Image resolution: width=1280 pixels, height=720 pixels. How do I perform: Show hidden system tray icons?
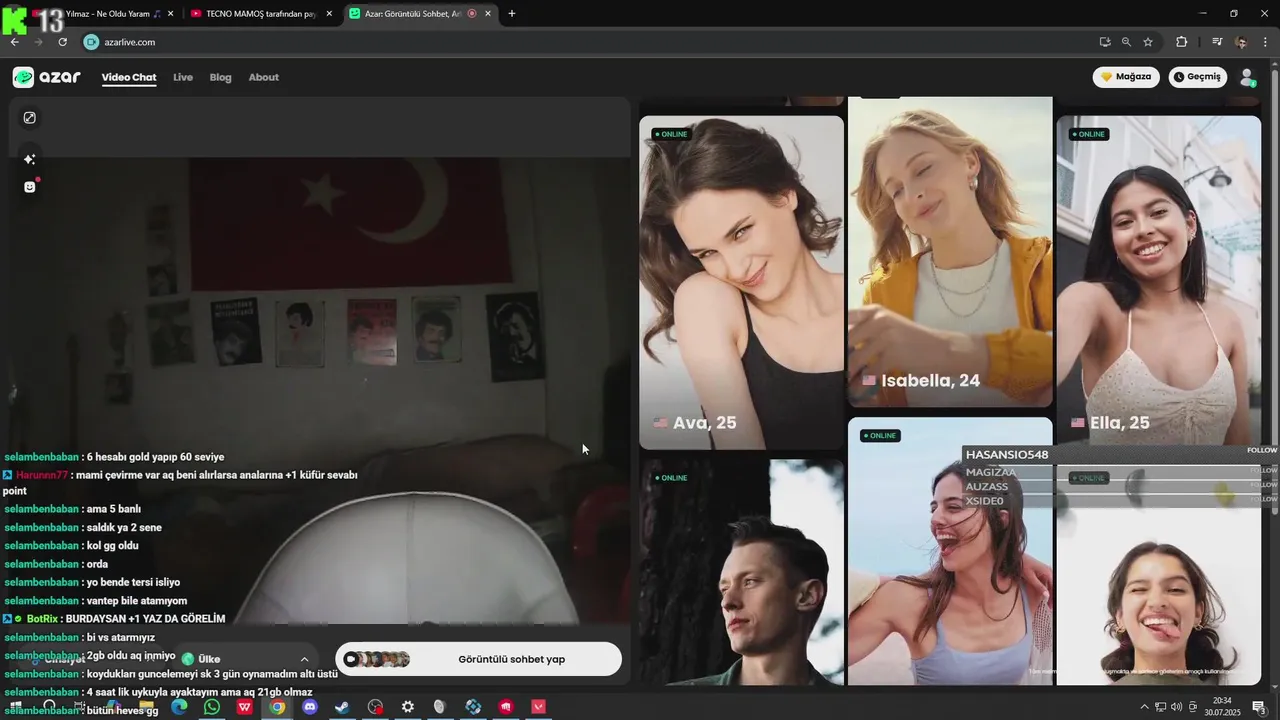tap(1144, 707)
